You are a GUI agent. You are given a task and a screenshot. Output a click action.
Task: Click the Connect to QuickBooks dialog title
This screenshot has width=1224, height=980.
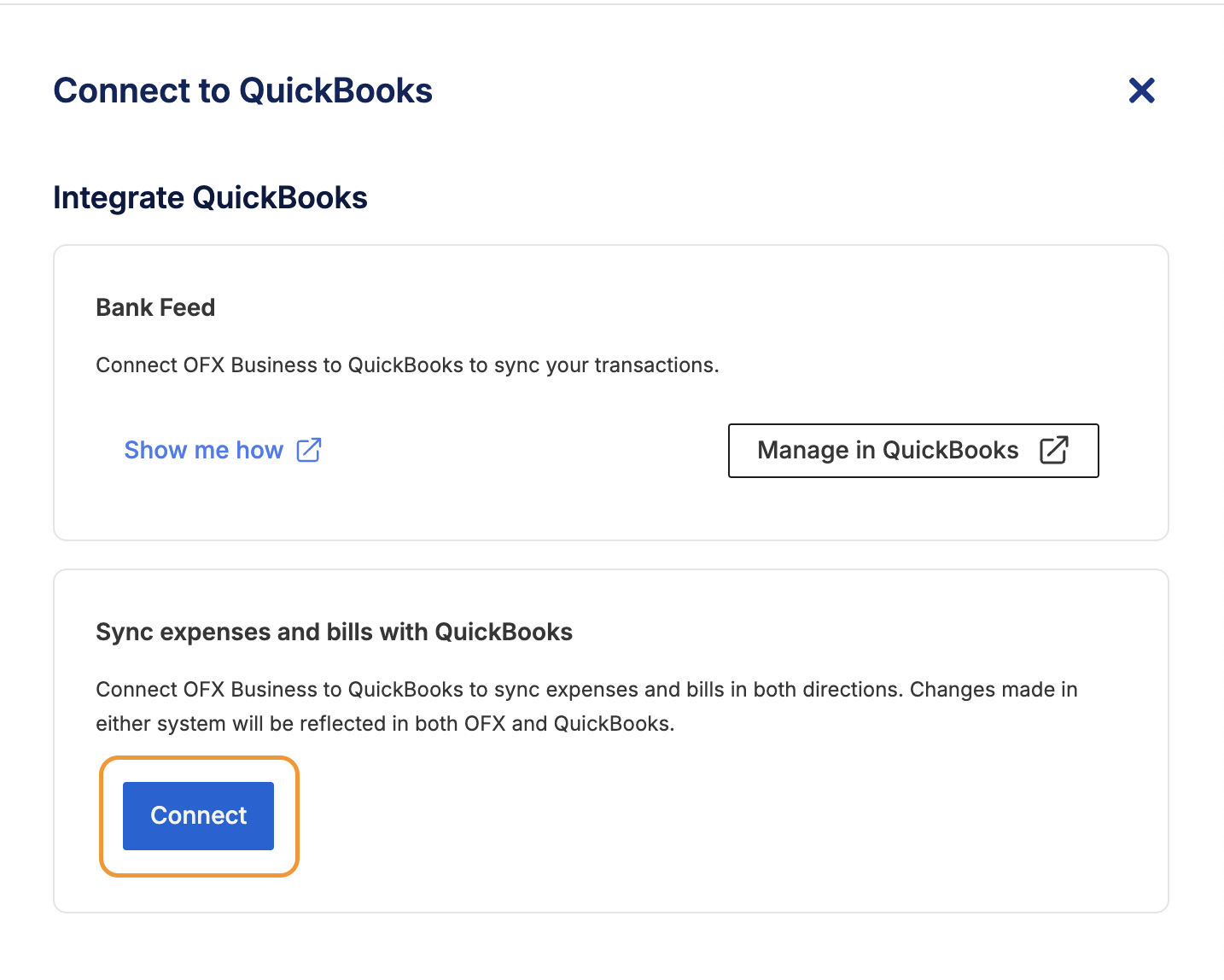click(x=242, y=90)
